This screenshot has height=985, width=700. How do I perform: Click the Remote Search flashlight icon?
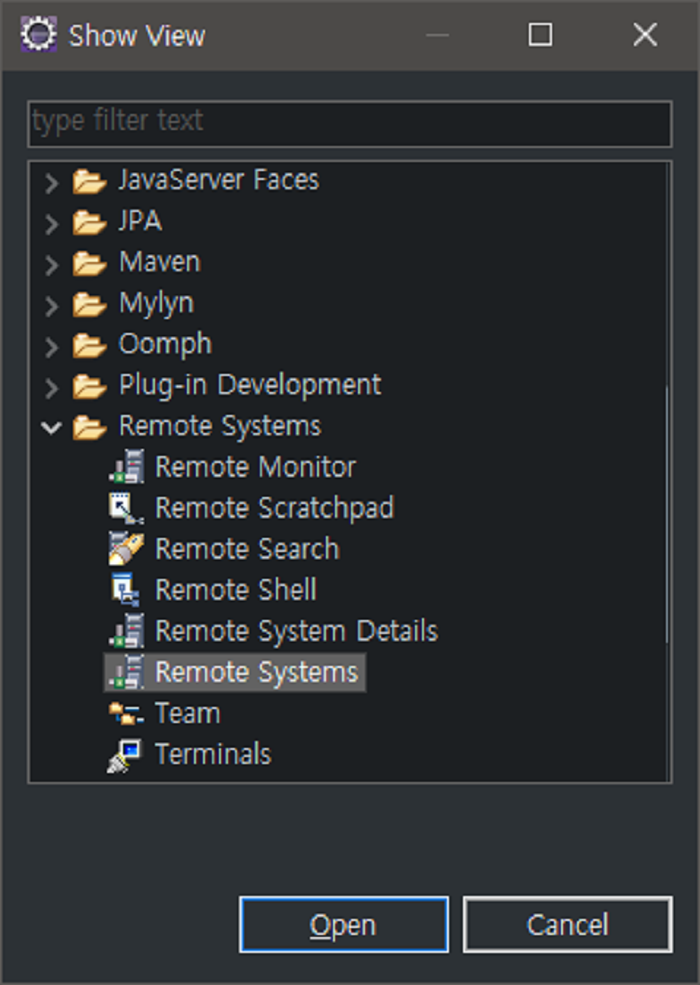[126, 549]
